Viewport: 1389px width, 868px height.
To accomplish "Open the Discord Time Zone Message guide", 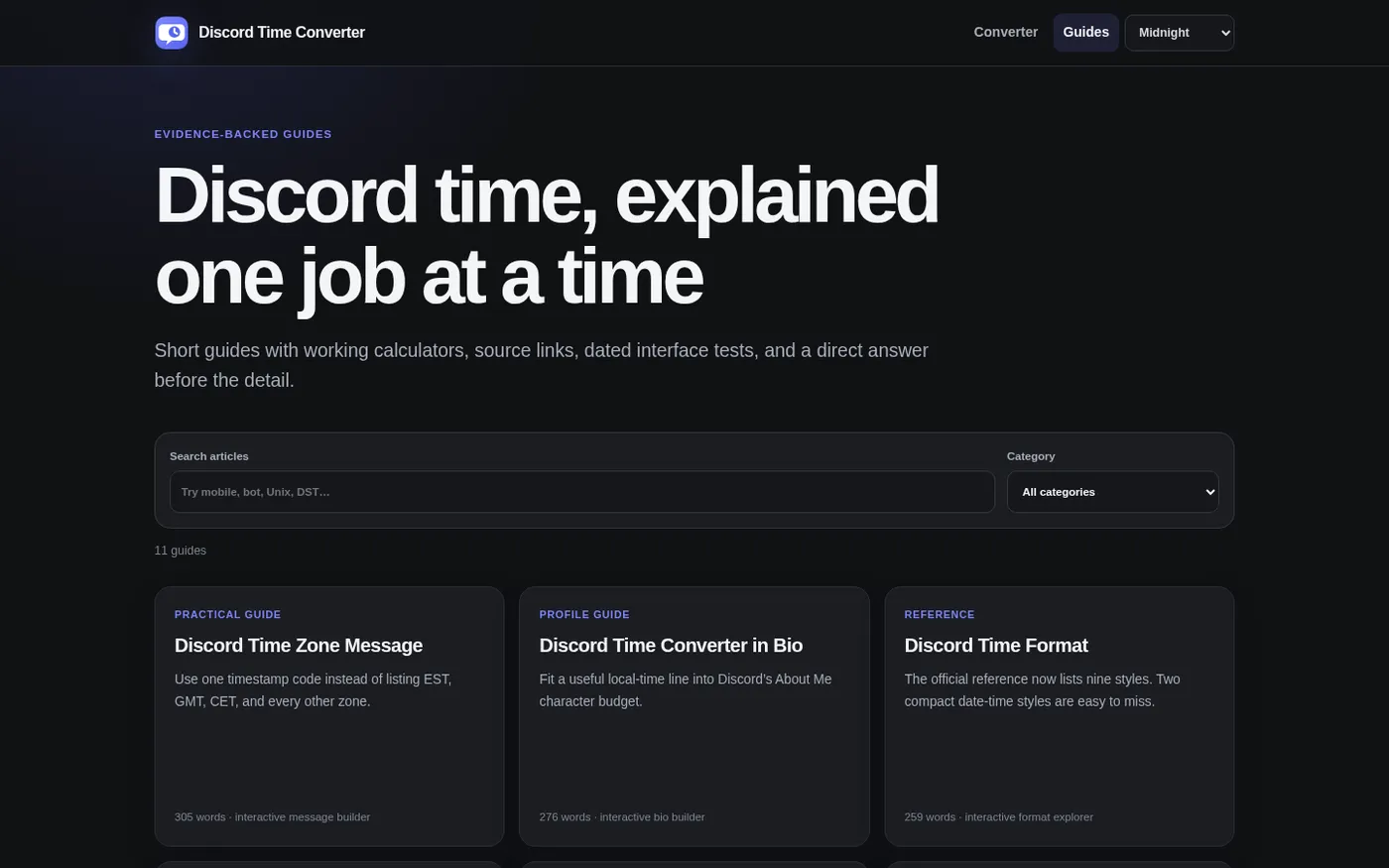I will (299, 646).
